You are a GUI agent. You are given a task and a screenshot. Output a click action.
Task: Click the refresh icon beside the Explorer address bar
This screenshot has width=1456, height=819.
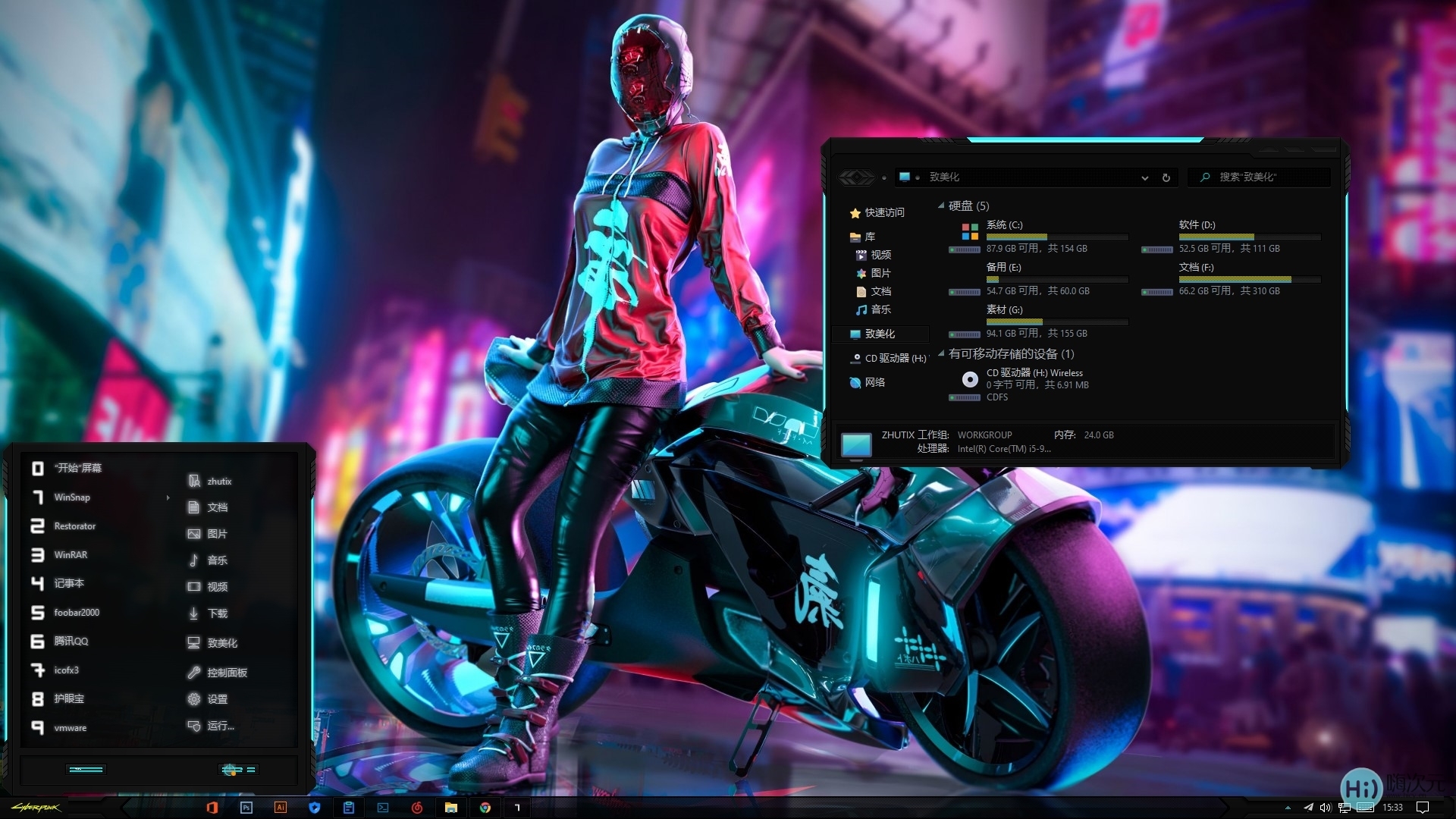pyautogui.click(x=1166, y=177)
